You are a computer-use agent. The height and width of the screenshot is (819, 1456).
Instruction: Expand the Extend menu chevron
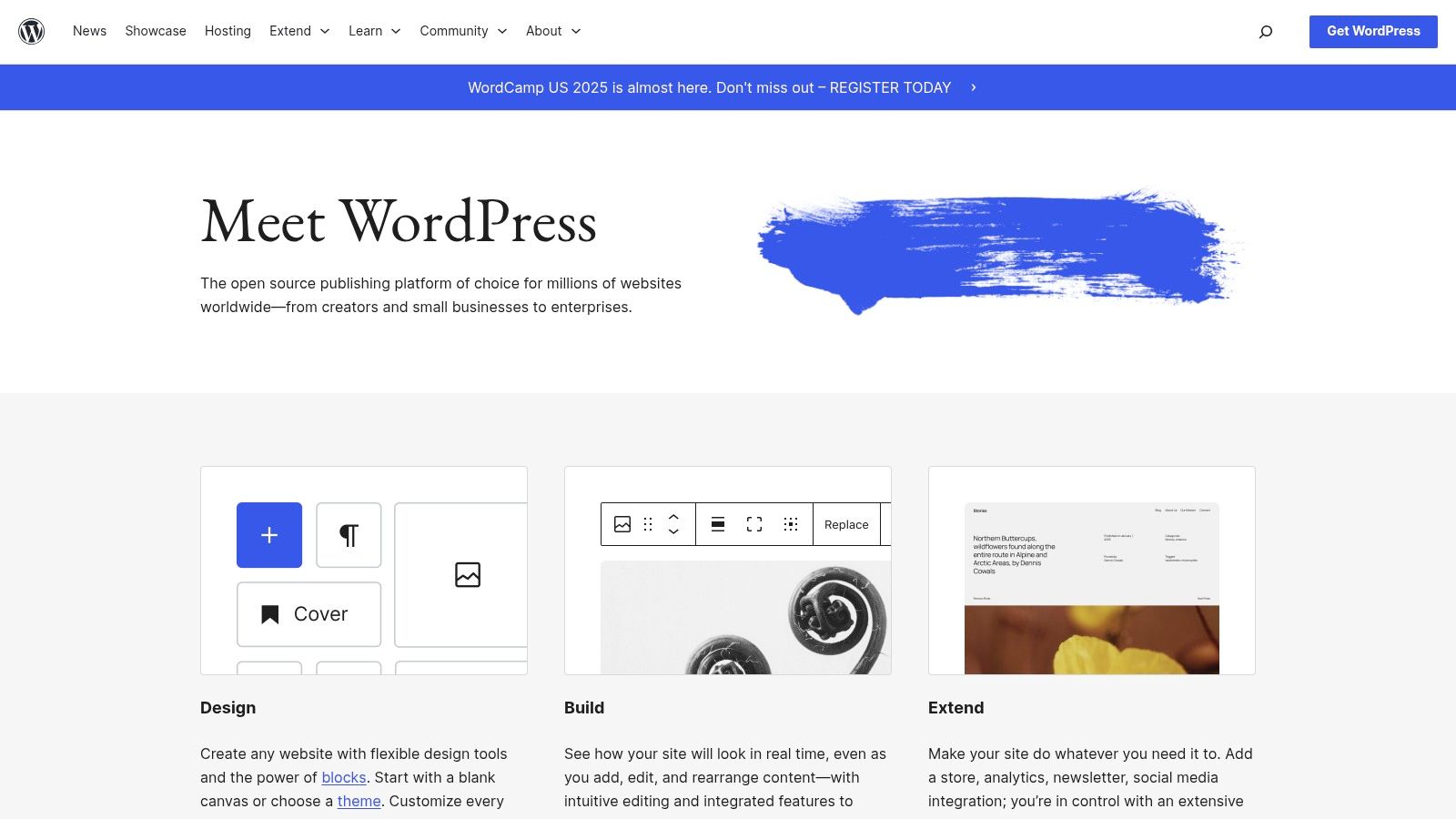pos(325,31)
